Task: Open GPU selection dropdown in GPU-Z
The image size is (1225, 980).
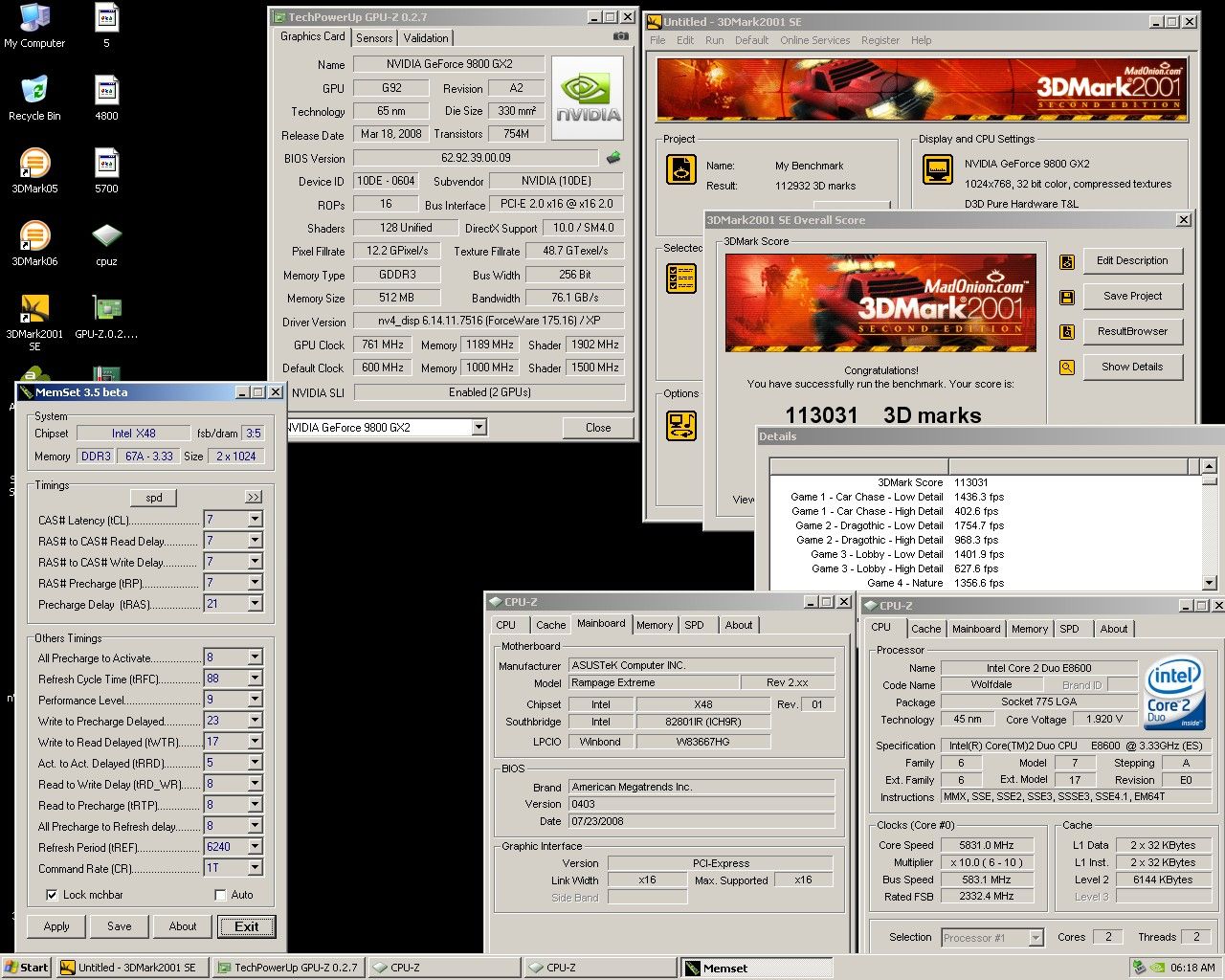Action: pyautogui.click(x=479, y=427)
